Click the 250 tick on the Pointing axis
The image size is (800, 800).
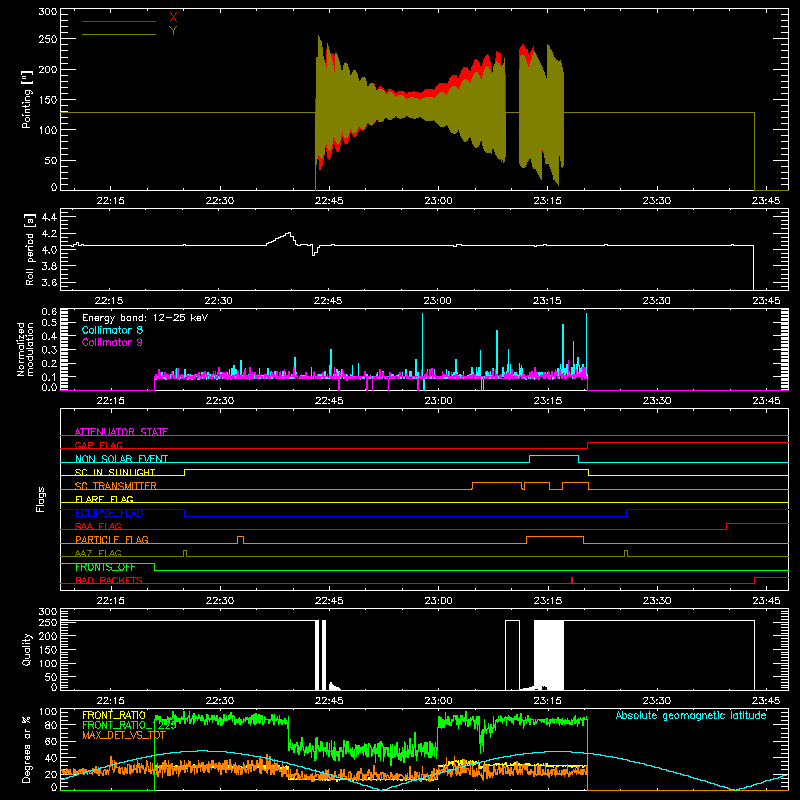pyautogui.click(x=47, y=39)
